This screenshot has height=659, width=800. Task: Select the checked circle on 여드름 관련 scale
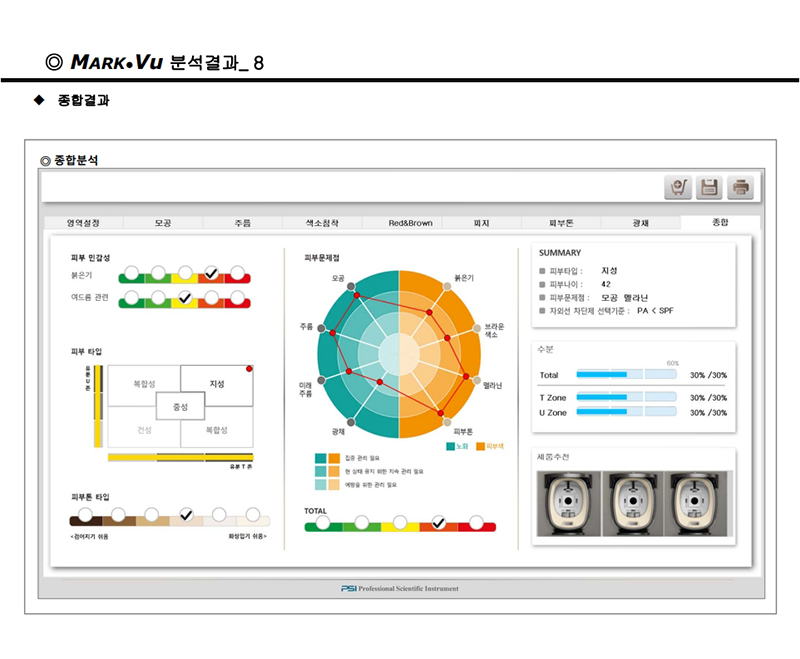pyautogui.click(x=184, y=298)
